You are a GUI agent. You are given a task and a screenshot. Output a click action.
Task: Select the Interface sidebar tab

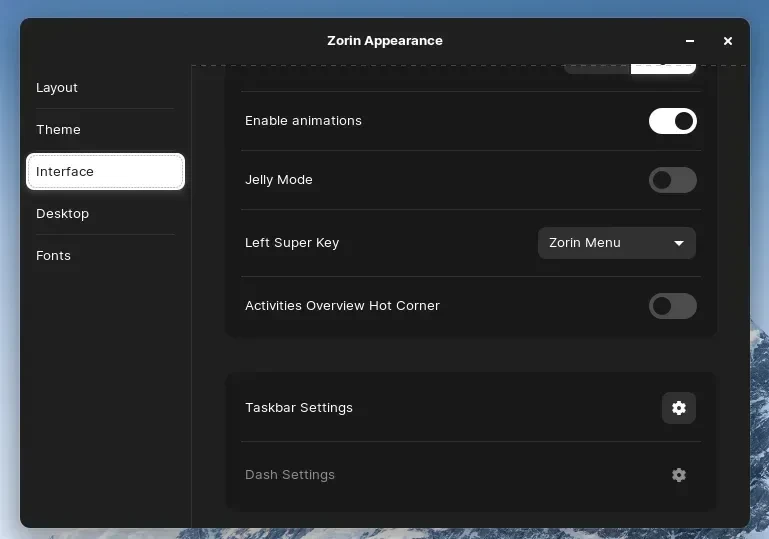coord(105,172)
